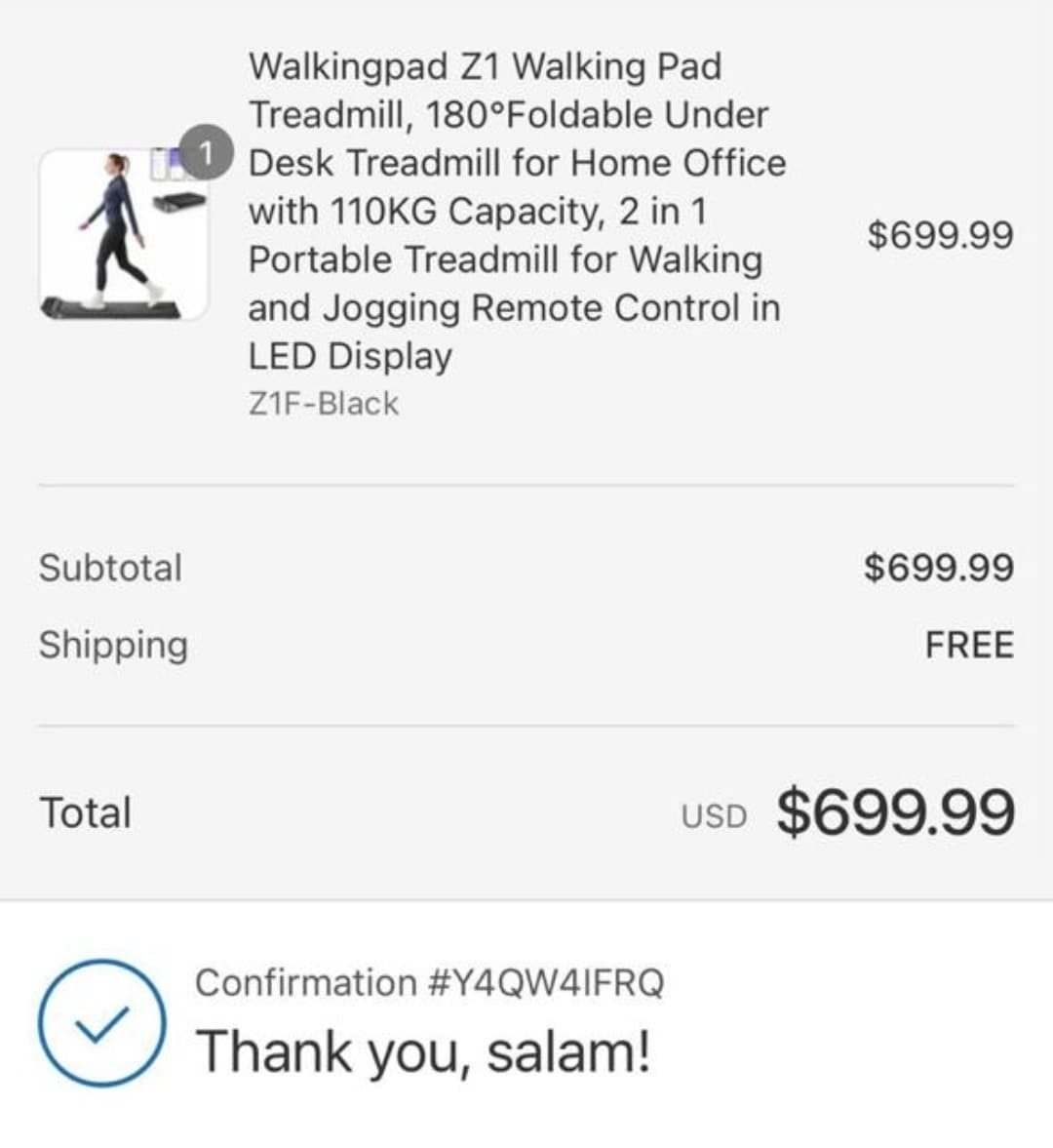The height and width of the screenshot is (1148, 1053).
Task: Click "LED Display" in the product description
Action: [350, 356]
